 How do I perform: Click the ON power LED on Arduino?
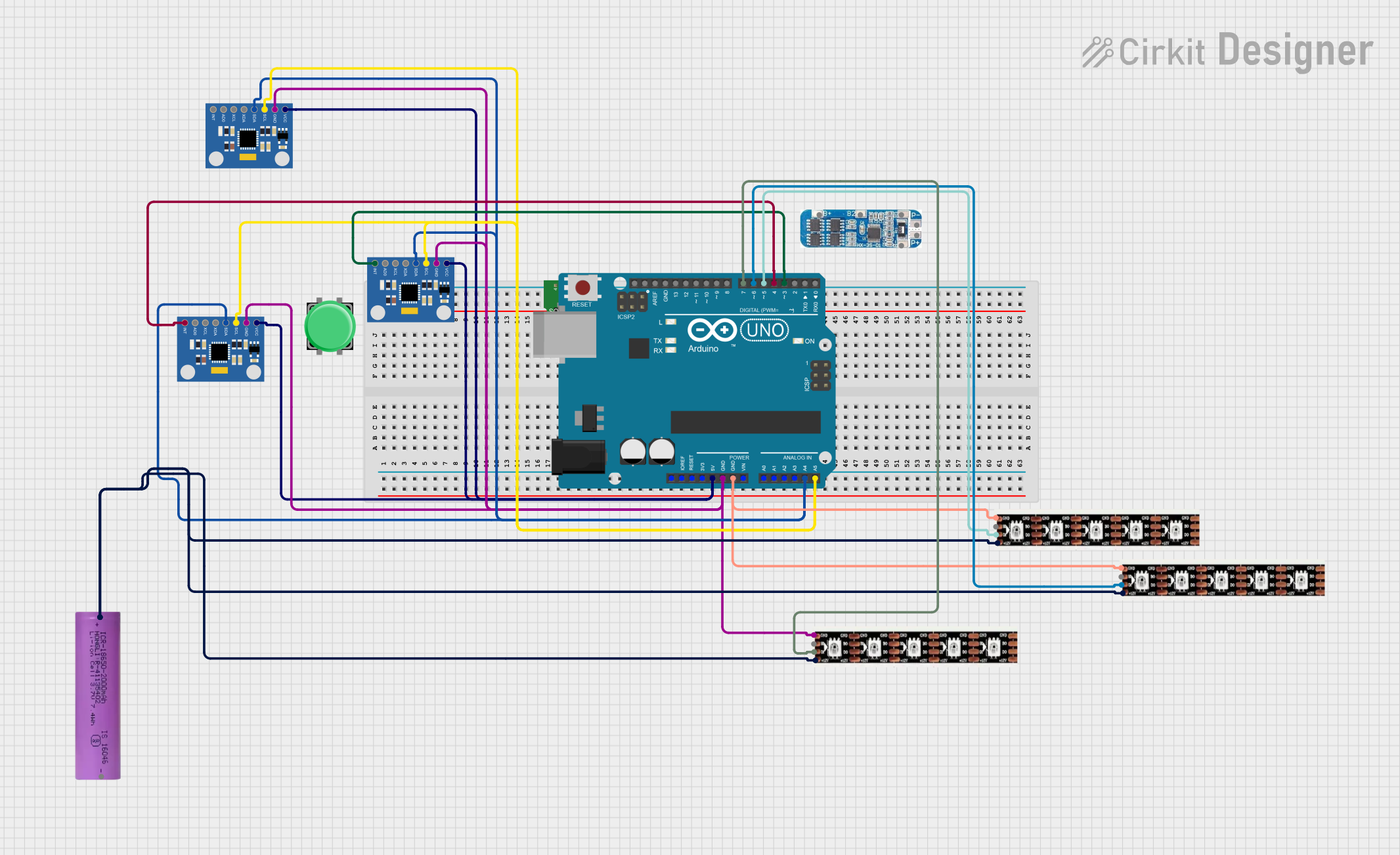[798, 341]
